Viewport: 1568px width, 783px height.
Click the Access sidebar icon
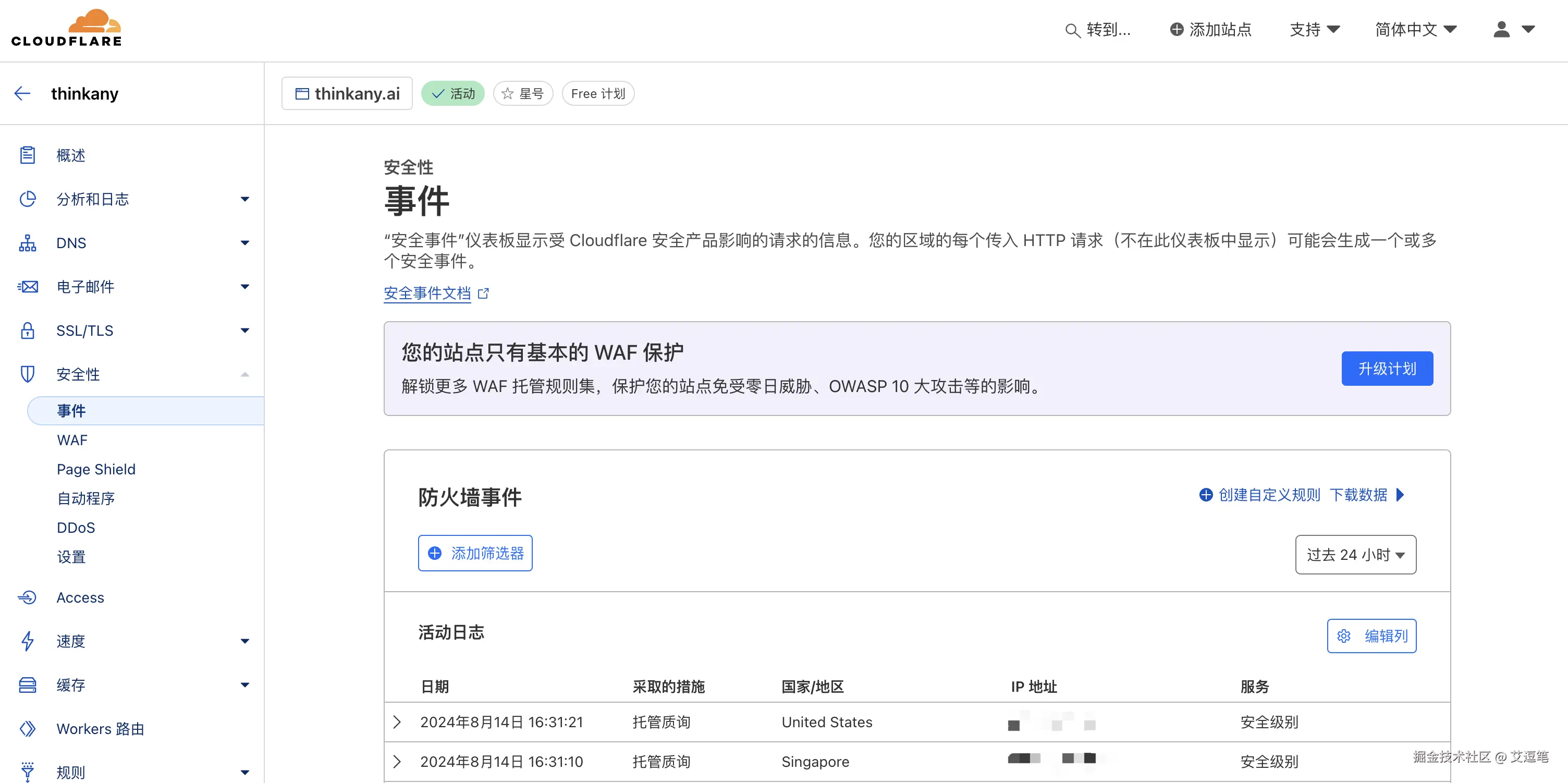[28, 597]
